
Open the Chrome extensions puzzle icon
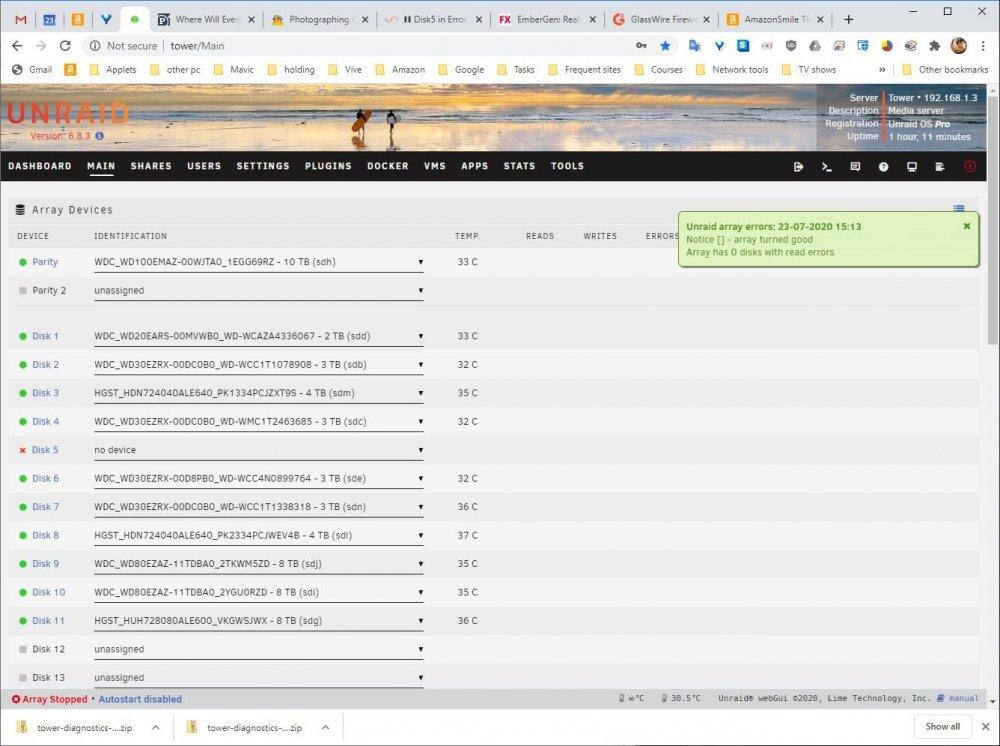tap(935, 46)
